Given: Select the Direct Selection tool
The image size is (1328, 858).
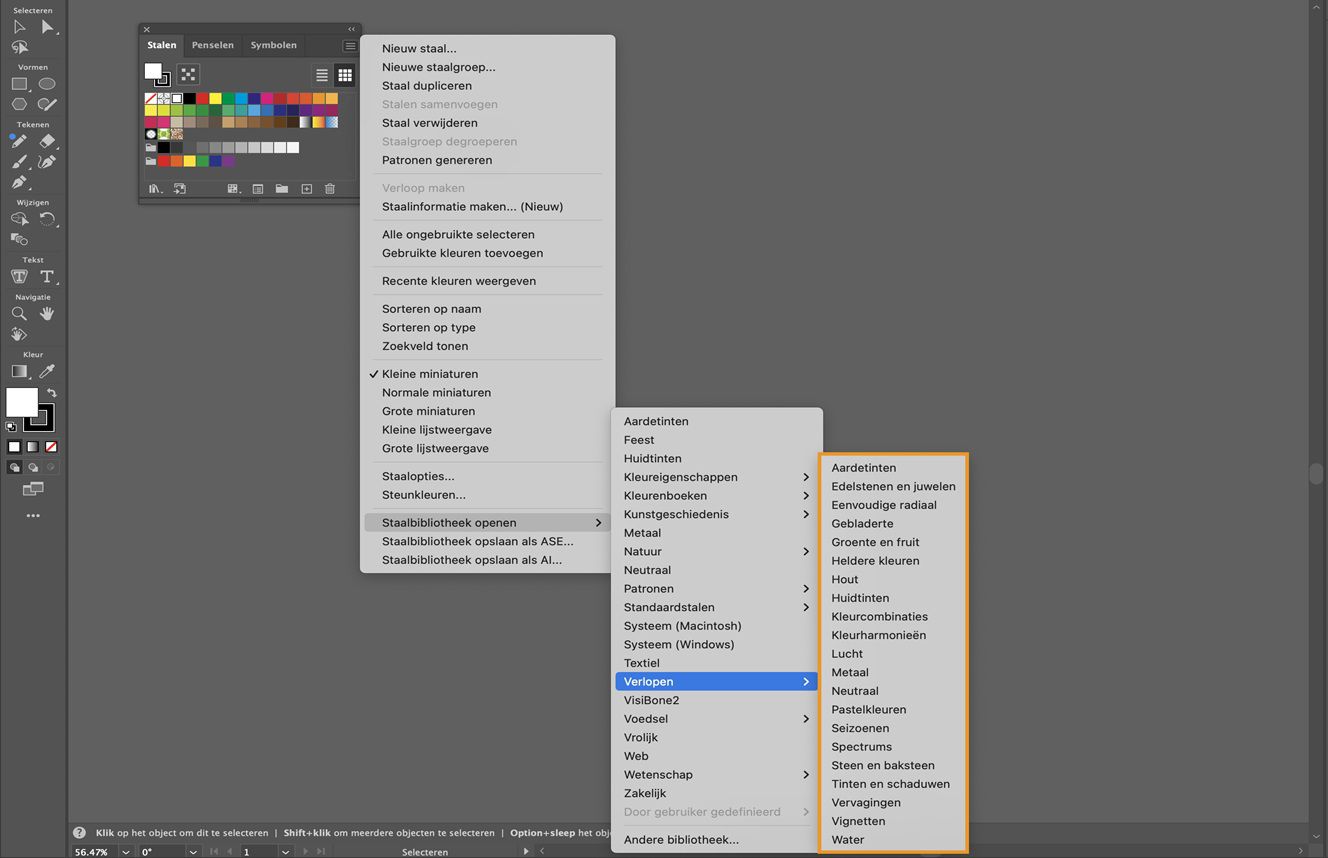Looking at the screenshot, I should 47,27.
